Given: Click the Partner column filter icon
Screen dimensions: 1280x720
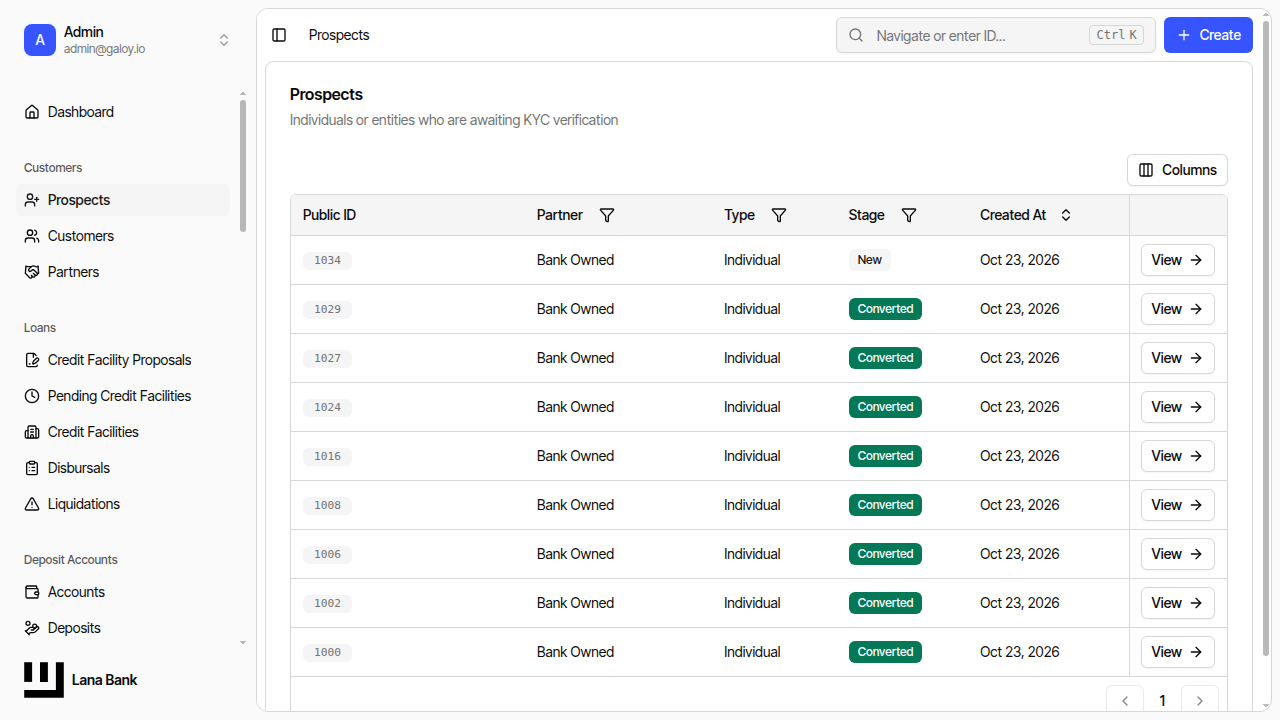Looking at the screenshot, I should tap(607, 215).
